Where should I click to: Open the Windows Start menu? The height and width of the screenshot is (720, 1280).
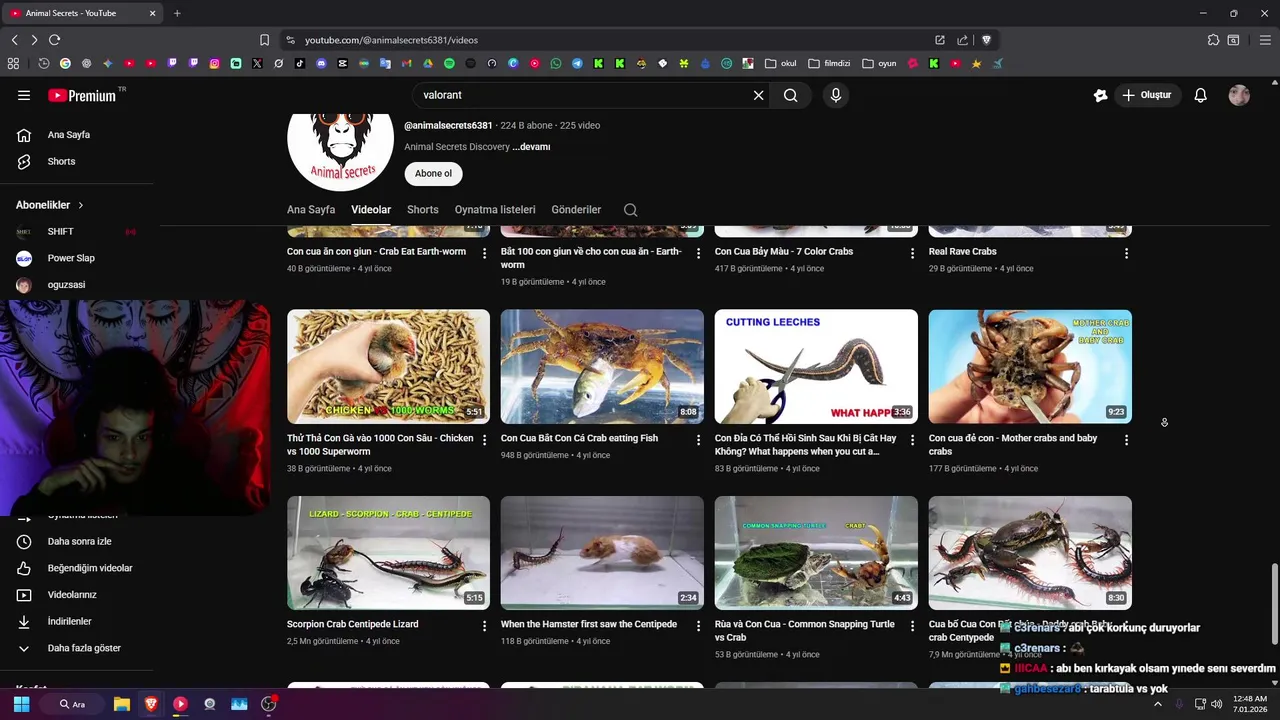pos(21,704)
